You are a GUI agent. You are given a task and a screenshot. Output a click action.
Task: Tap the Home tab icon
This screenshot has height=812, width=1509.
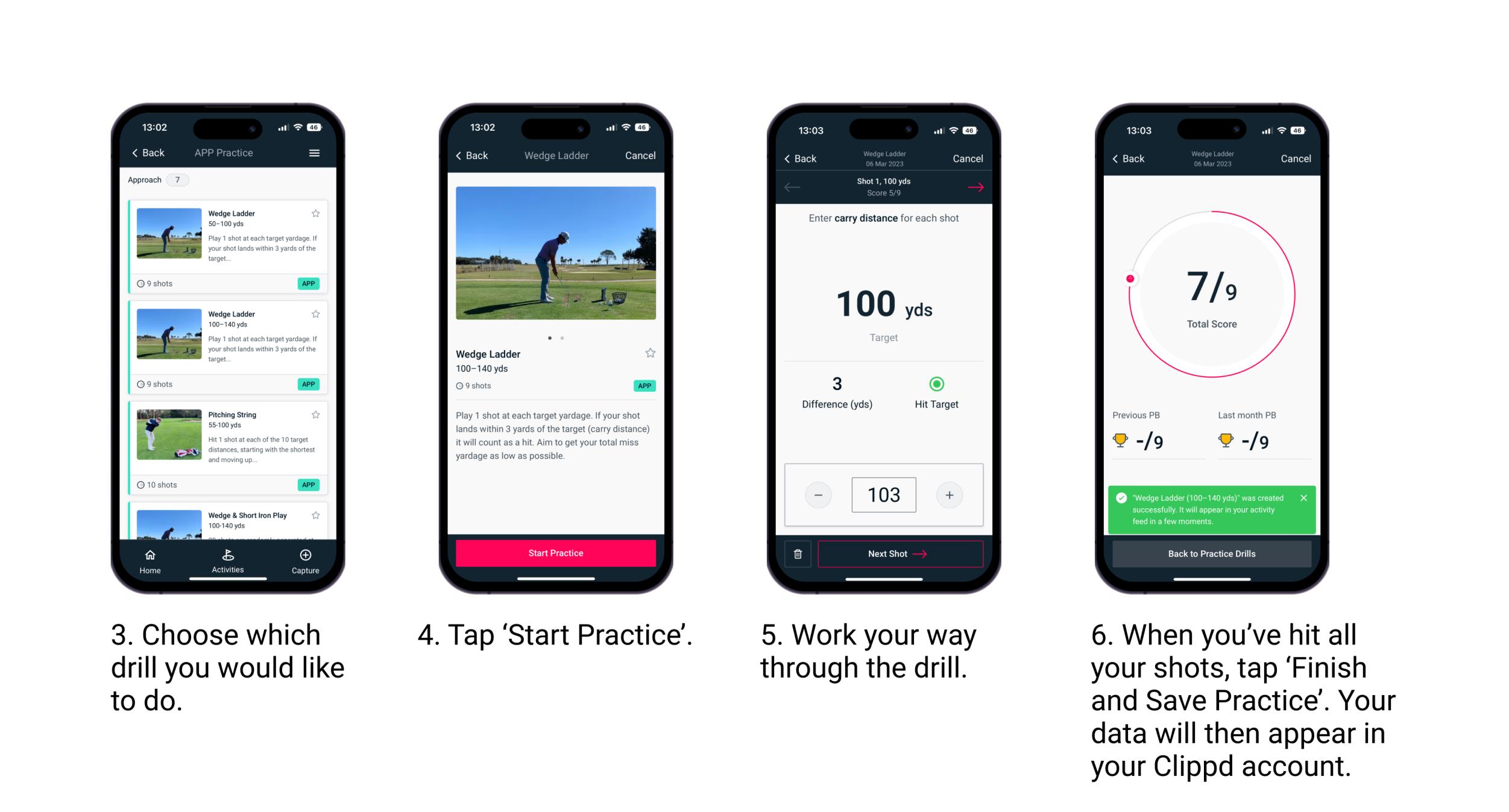152,557
